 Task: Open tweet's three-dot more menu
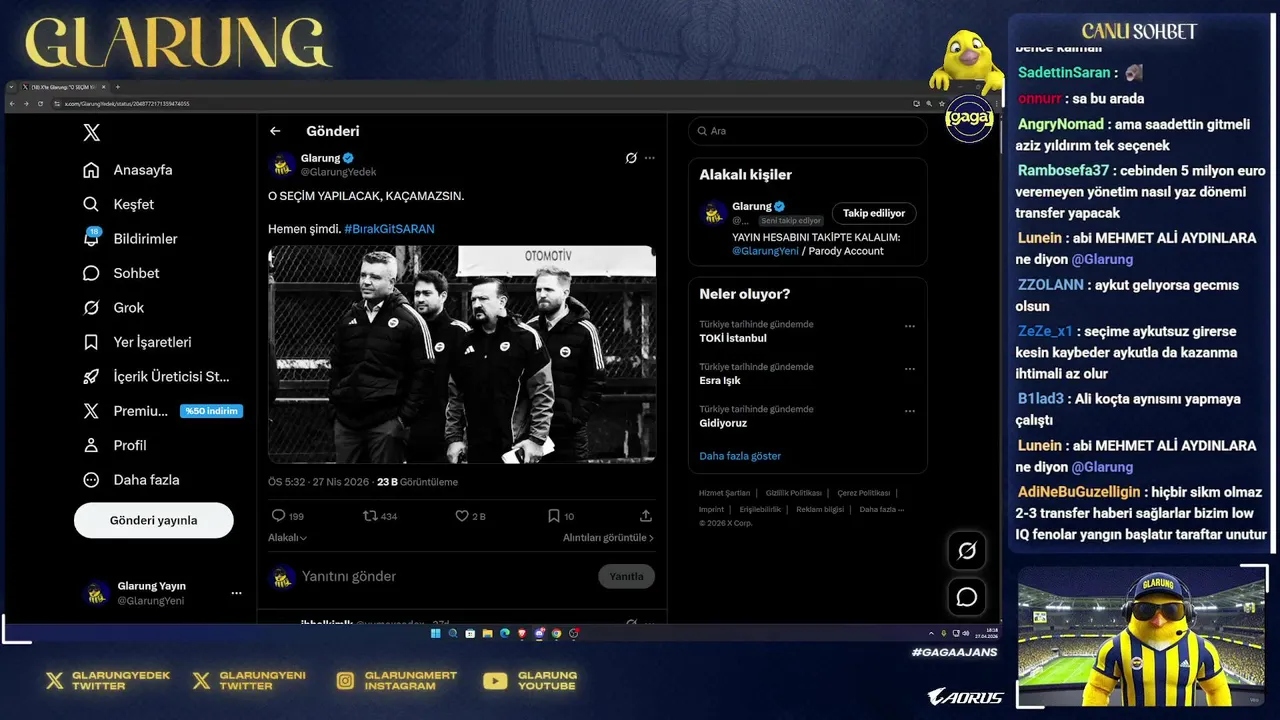click(650, 158)
